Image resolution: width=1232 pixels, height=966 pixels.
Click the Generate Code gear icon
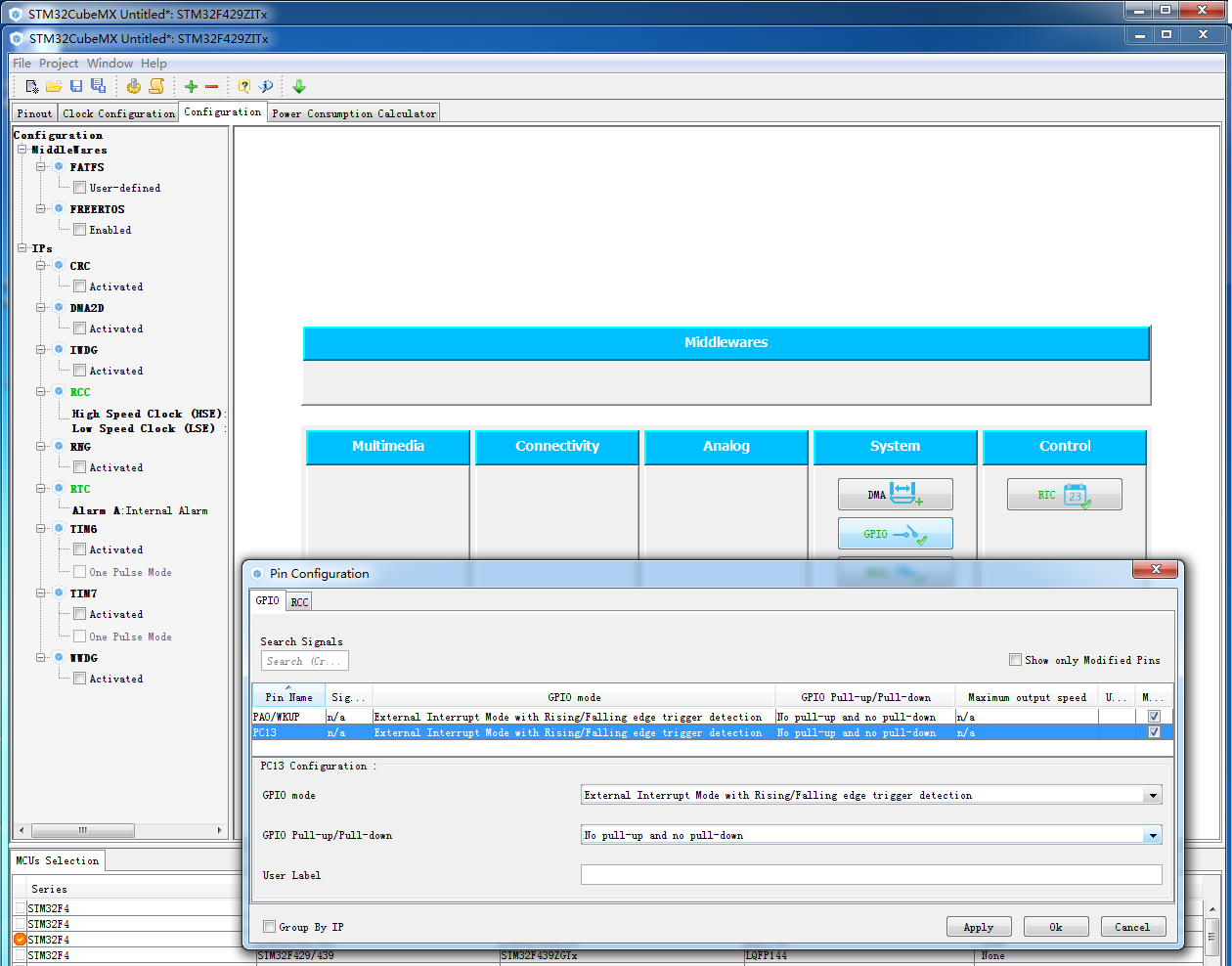(134, 86)
